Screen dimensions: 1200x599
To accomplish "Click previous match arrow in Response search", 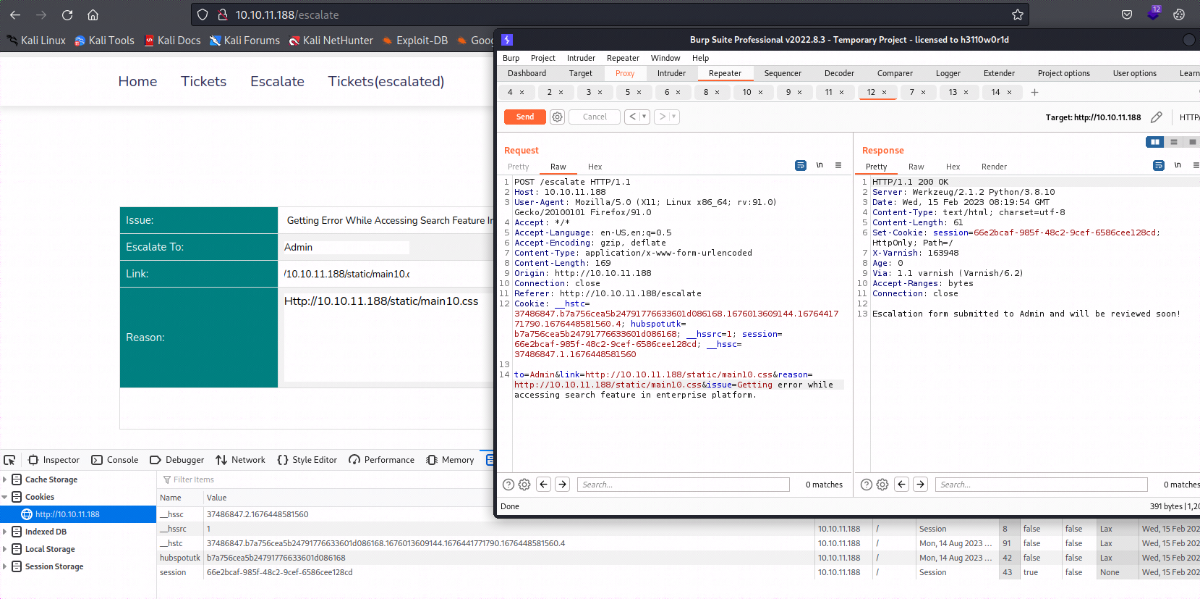I will [x=902, y=485].
